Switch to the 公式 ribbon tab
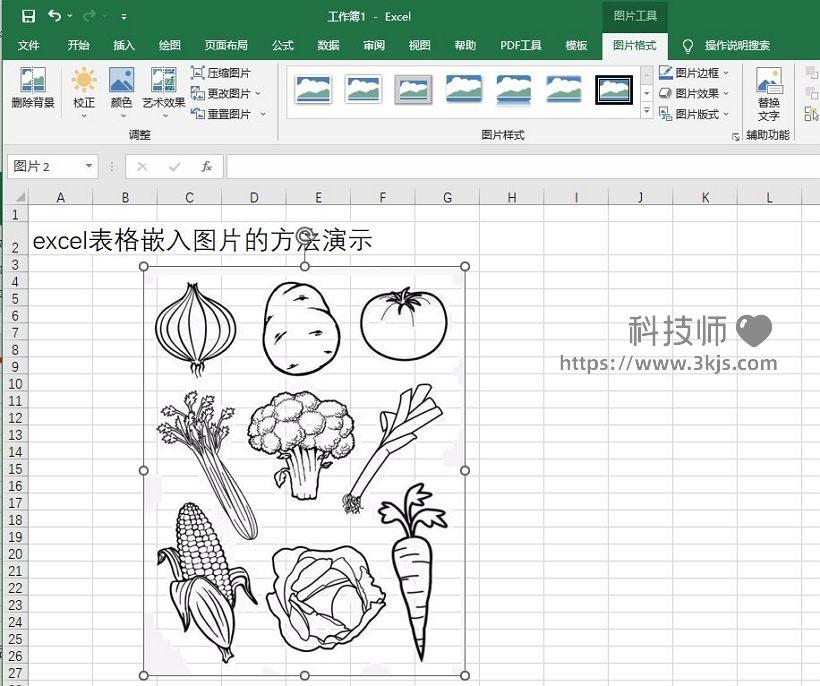Image resolution: width=820 pixels, height=686 pixels. coord(282,45)
